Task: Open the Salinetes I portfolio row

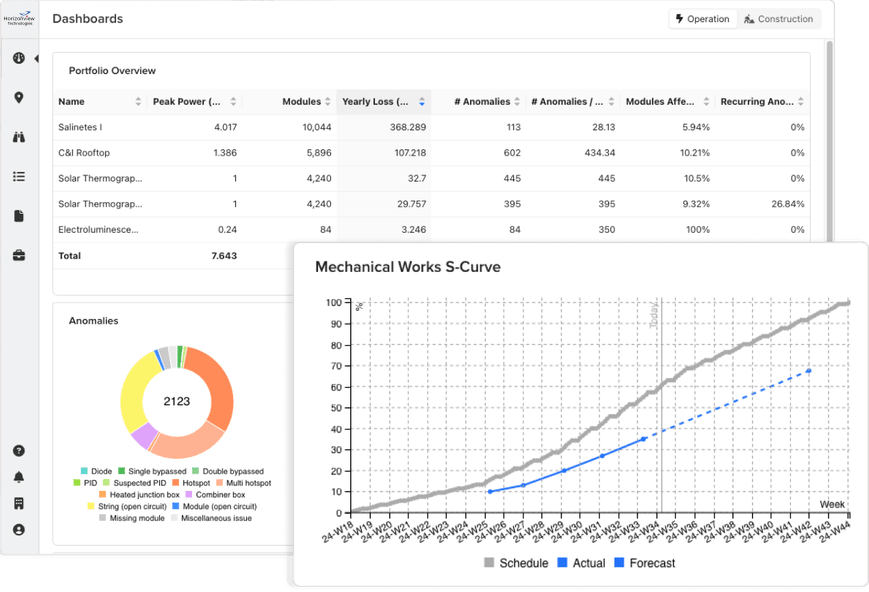Action: (80, 128)
